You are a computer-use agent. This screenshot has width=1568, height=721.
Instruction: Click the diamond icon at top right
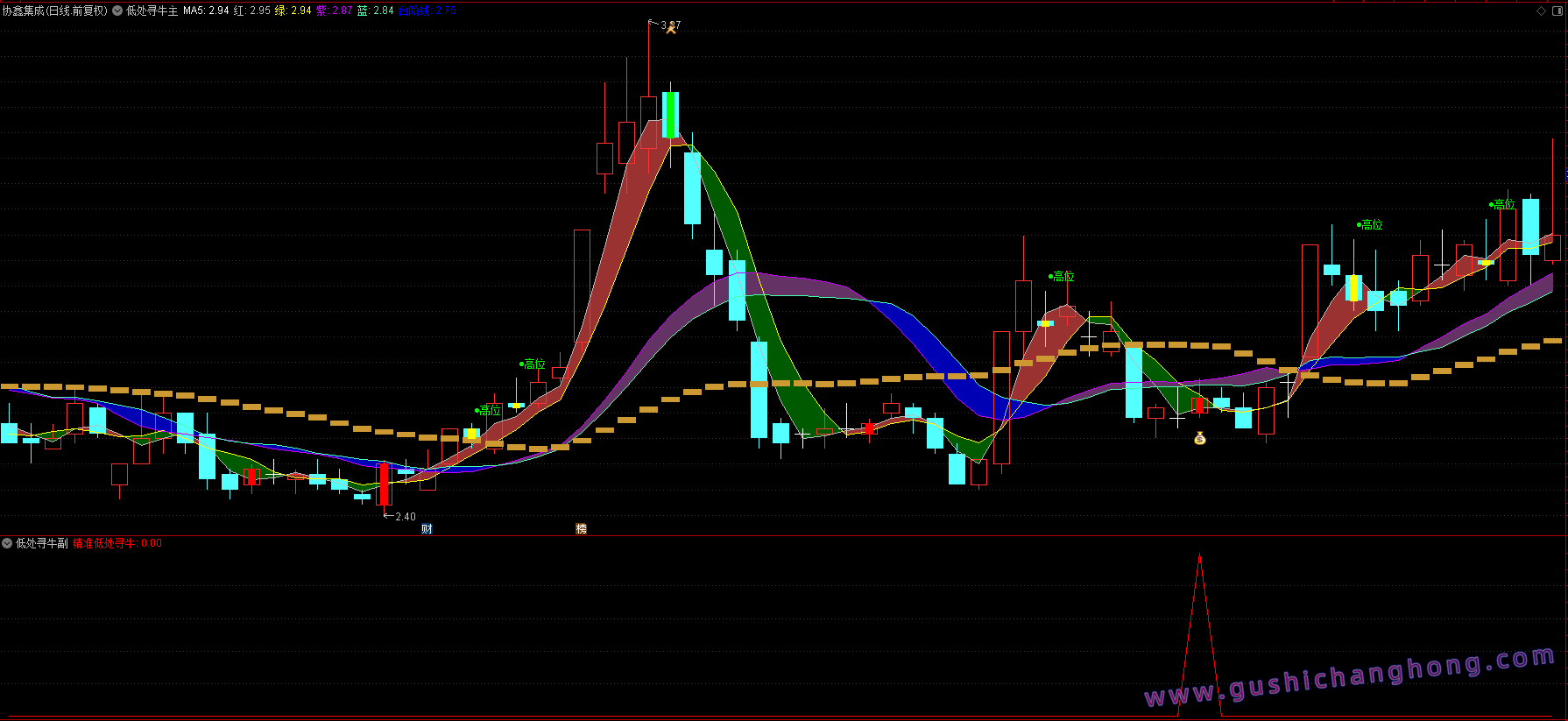coord(1542,11)
